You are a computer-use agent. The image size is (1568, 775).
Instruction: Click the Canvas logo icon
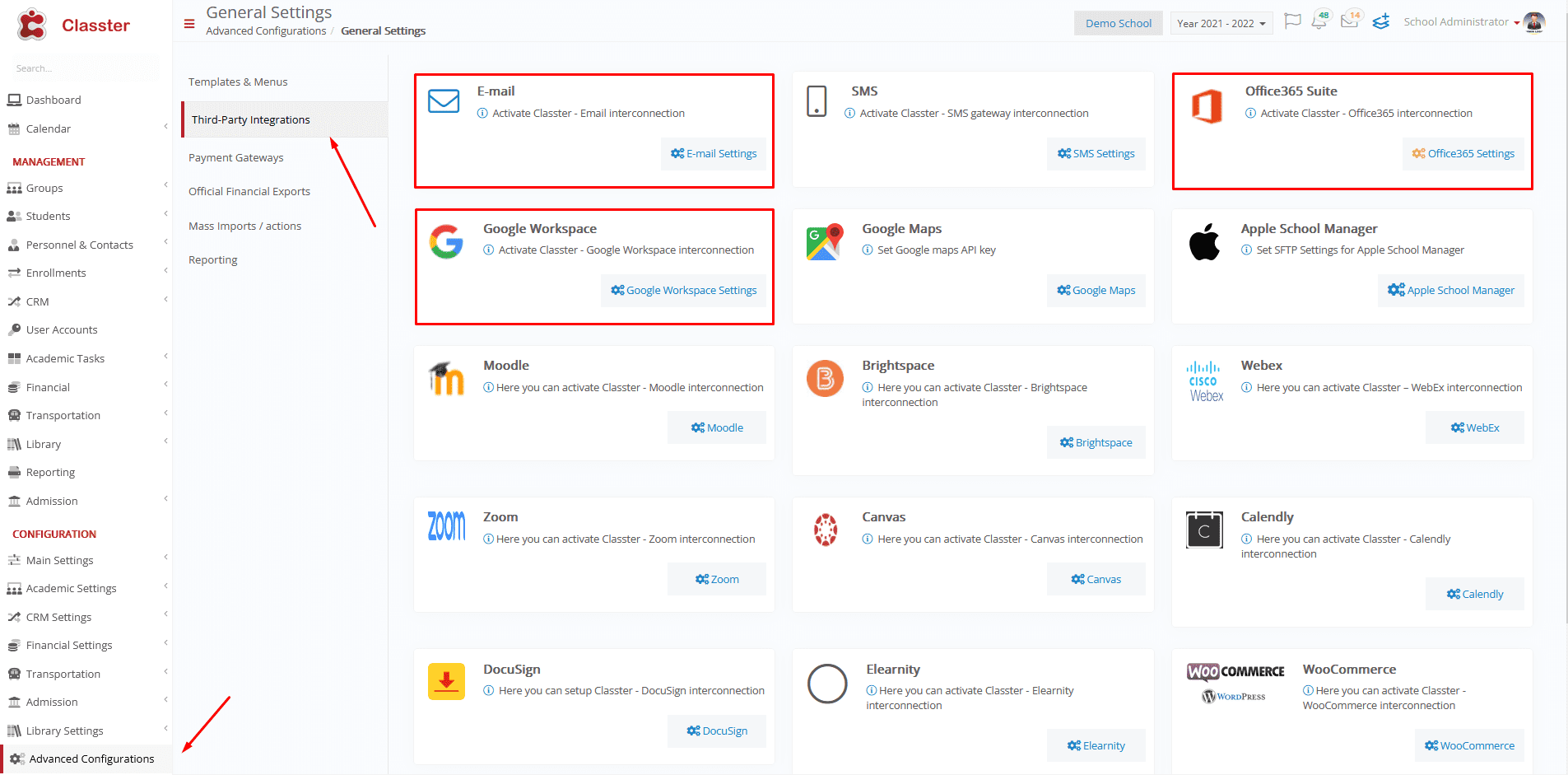[826, 530]
